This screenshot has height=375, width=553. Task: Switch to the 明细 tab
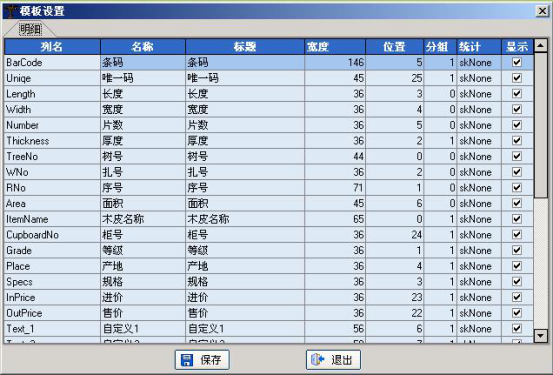[x=30, y=29]
